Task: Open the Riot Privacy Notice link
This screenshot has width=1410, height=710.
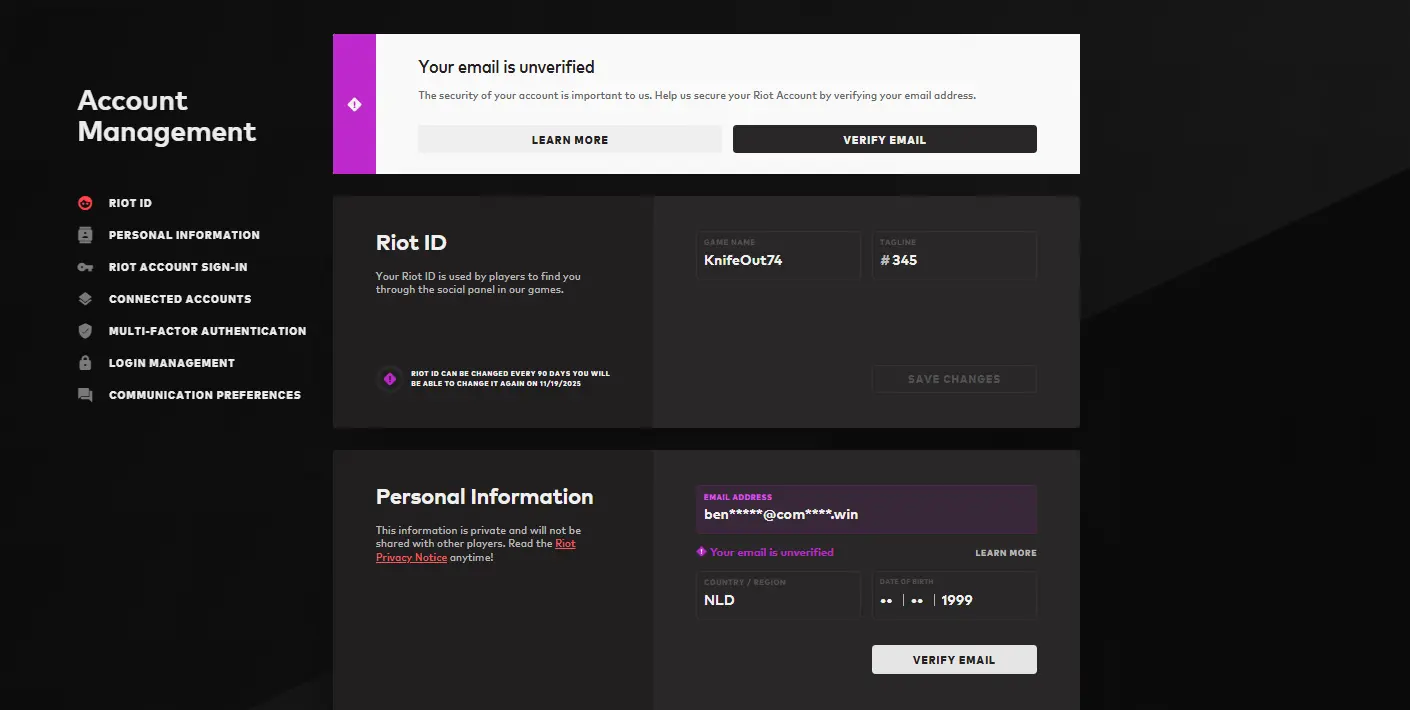Action: [x=565, y=544]
